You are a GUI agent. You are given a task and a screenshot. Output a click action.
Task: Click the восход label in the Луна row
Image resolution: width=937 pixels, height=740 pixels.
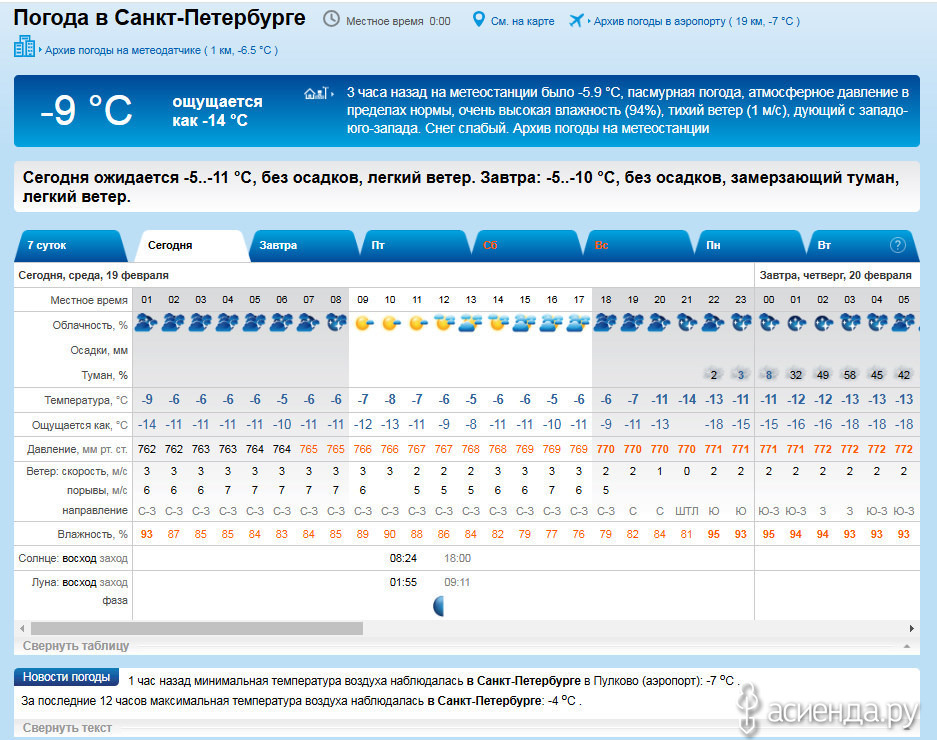point(79,582)
